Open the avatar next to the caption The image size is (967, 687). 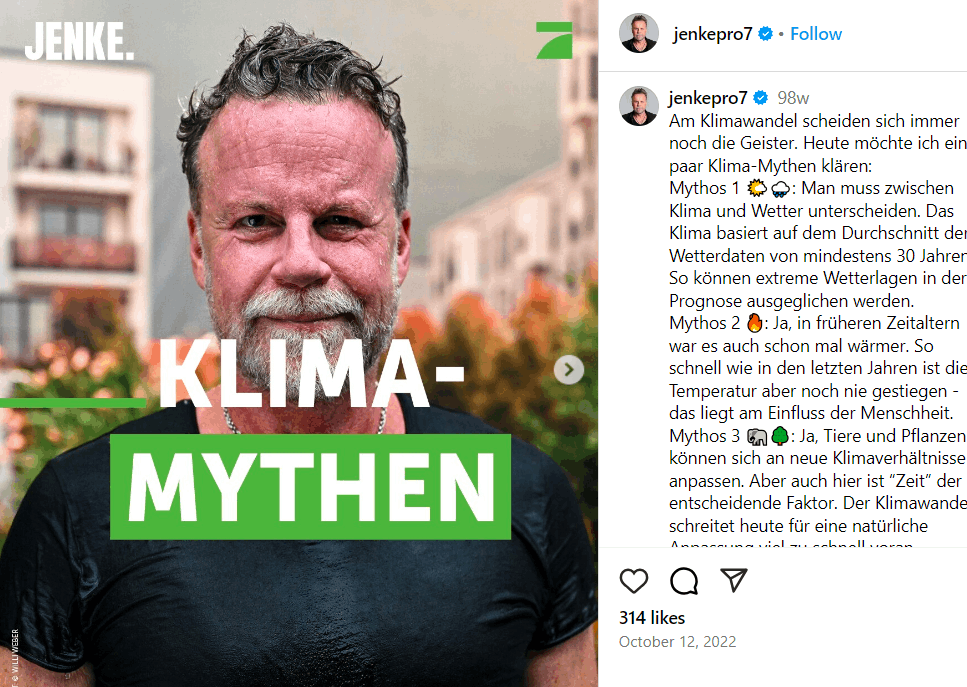coord(639,106)
